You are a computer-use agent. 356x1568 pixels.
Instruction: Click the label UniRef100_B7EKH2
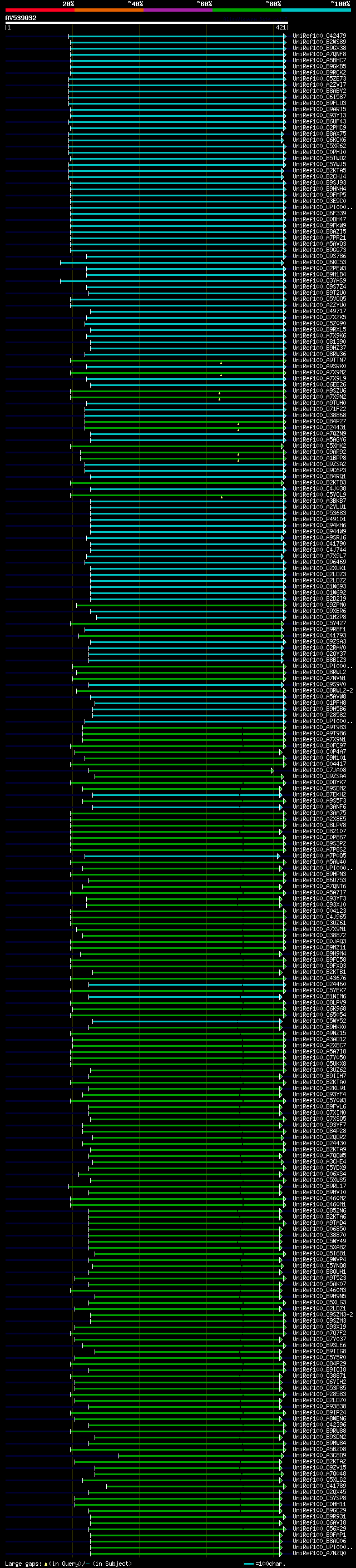click(319, 794)
